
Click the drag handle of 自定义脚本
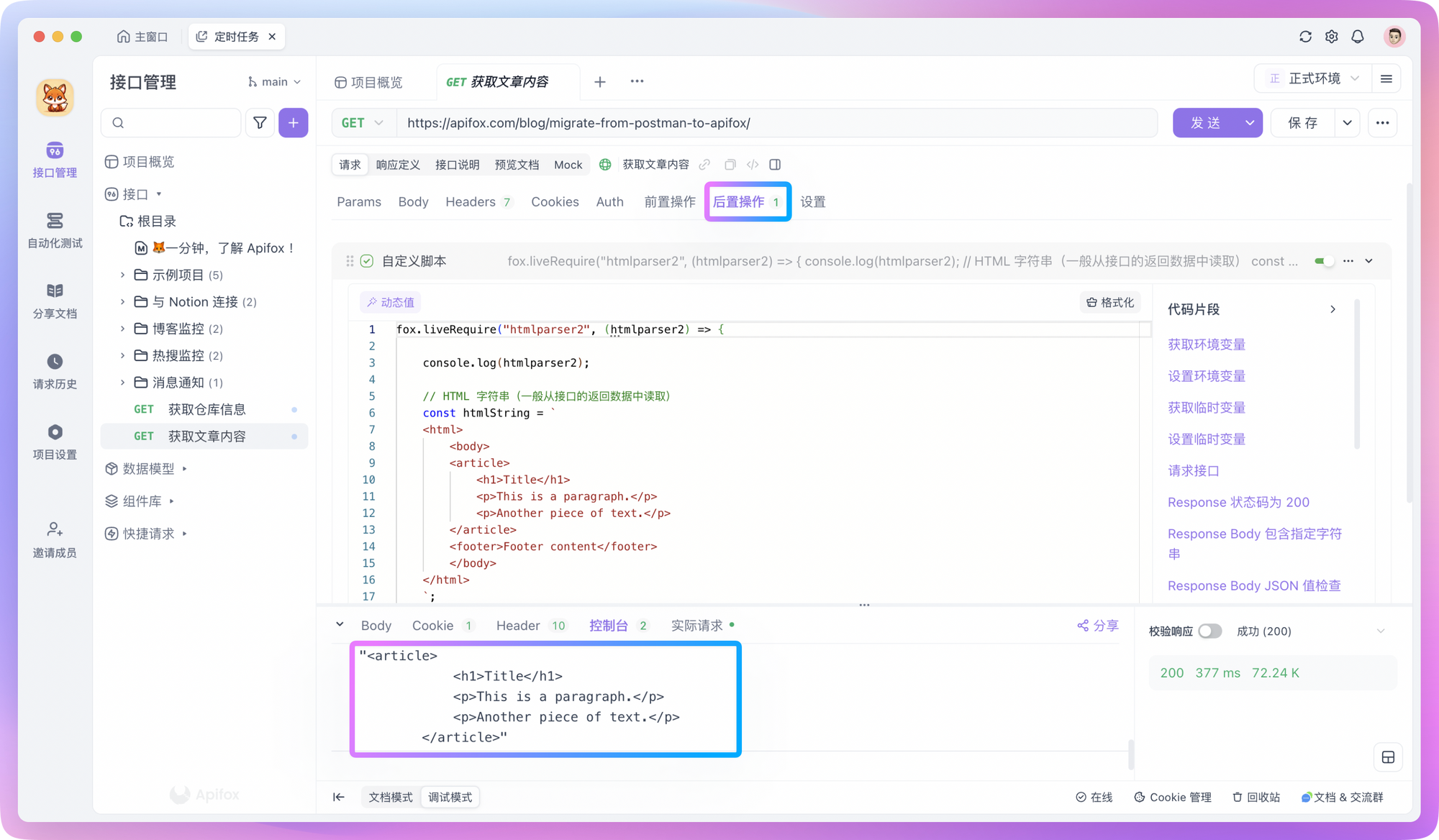(x=350, y=261)
